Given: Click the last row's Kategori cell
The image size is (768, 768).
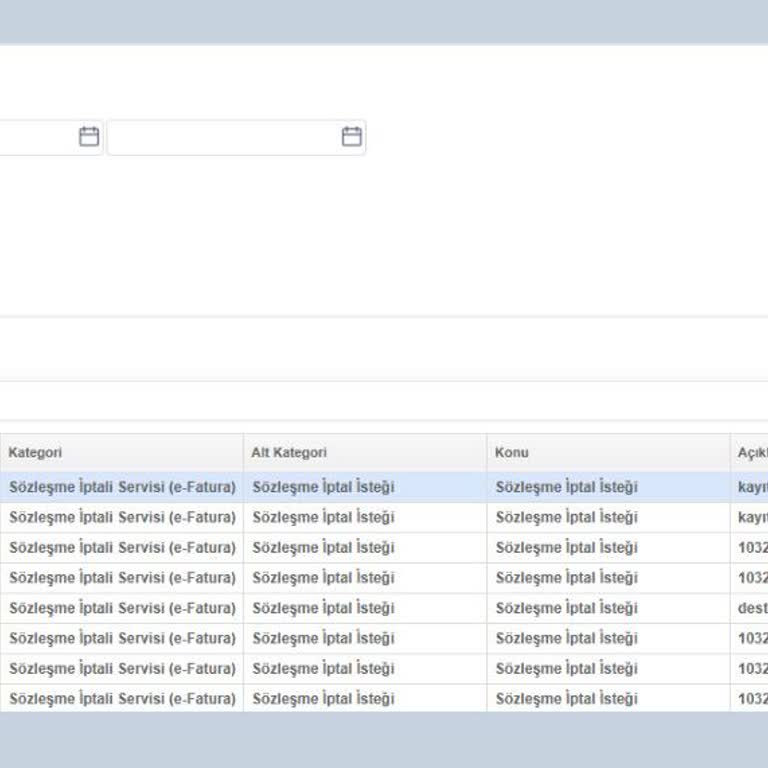Looking at the screenshot, I should coord(122,699).
